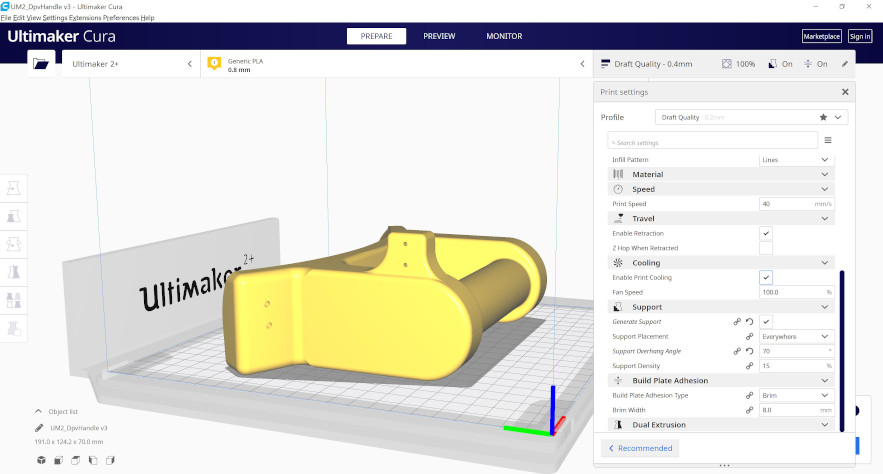Expand the Dual Extrusion section
The image size is (883, 474).
pos(721,424)
